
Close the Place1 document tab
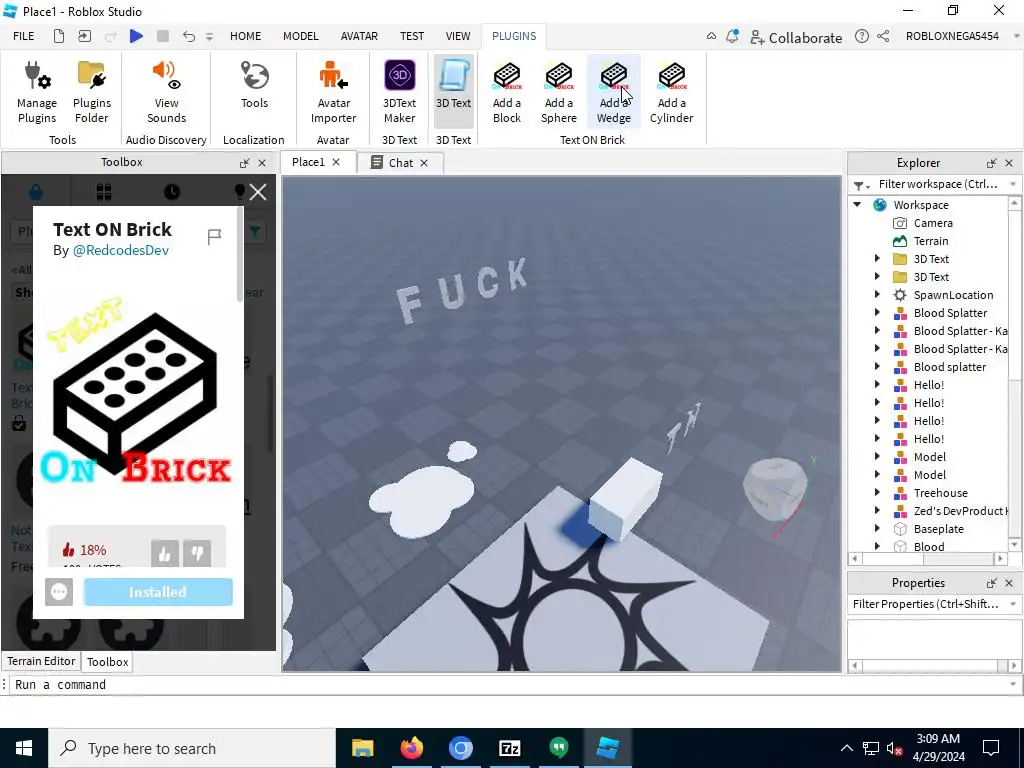336,162
